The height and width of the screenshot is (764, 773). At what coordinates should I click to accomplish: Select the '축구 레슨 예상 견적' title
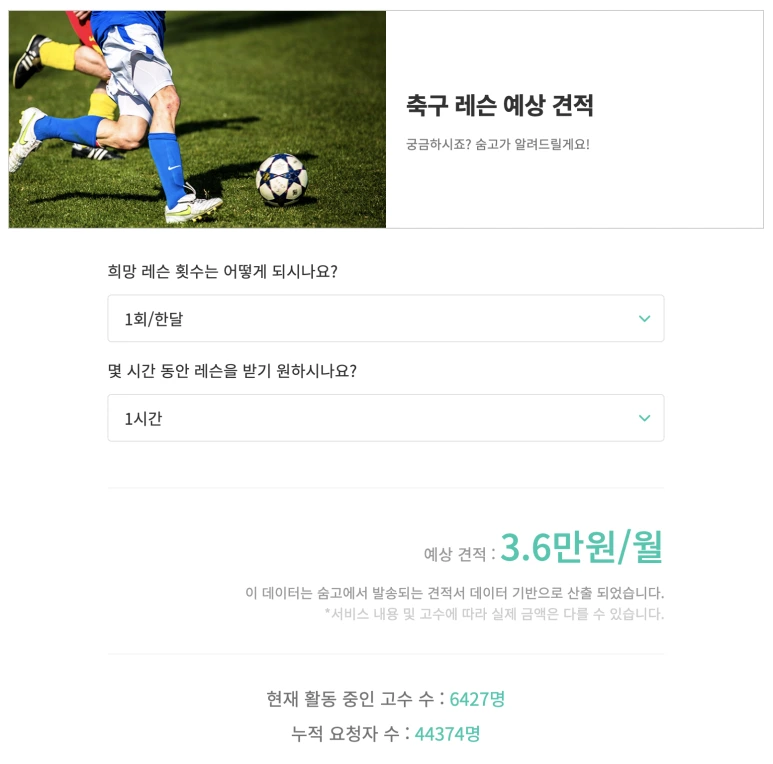point(499,105)
